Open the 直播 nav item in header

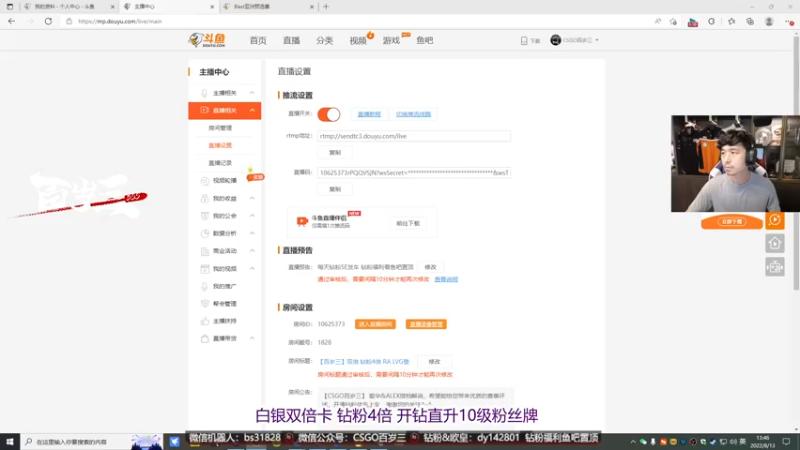[291, 40]
